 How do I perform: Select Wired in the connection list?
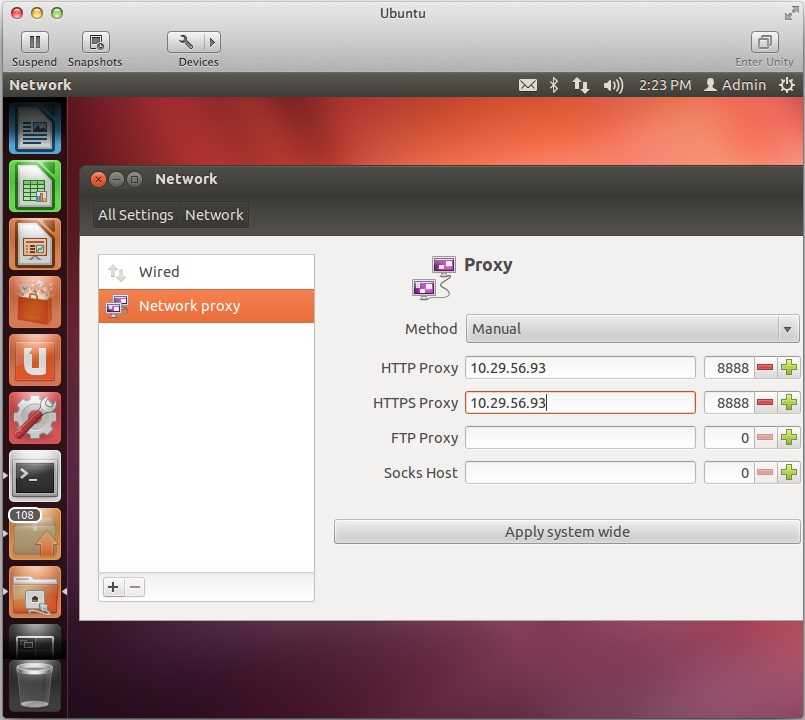click(206, 272)
